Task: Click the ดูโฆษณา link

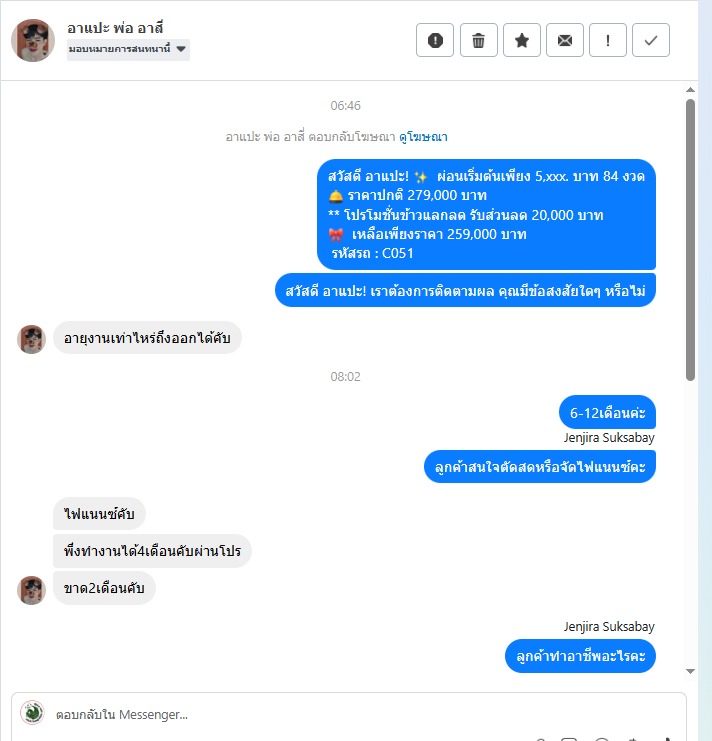Action: click(x=423, y=137)
